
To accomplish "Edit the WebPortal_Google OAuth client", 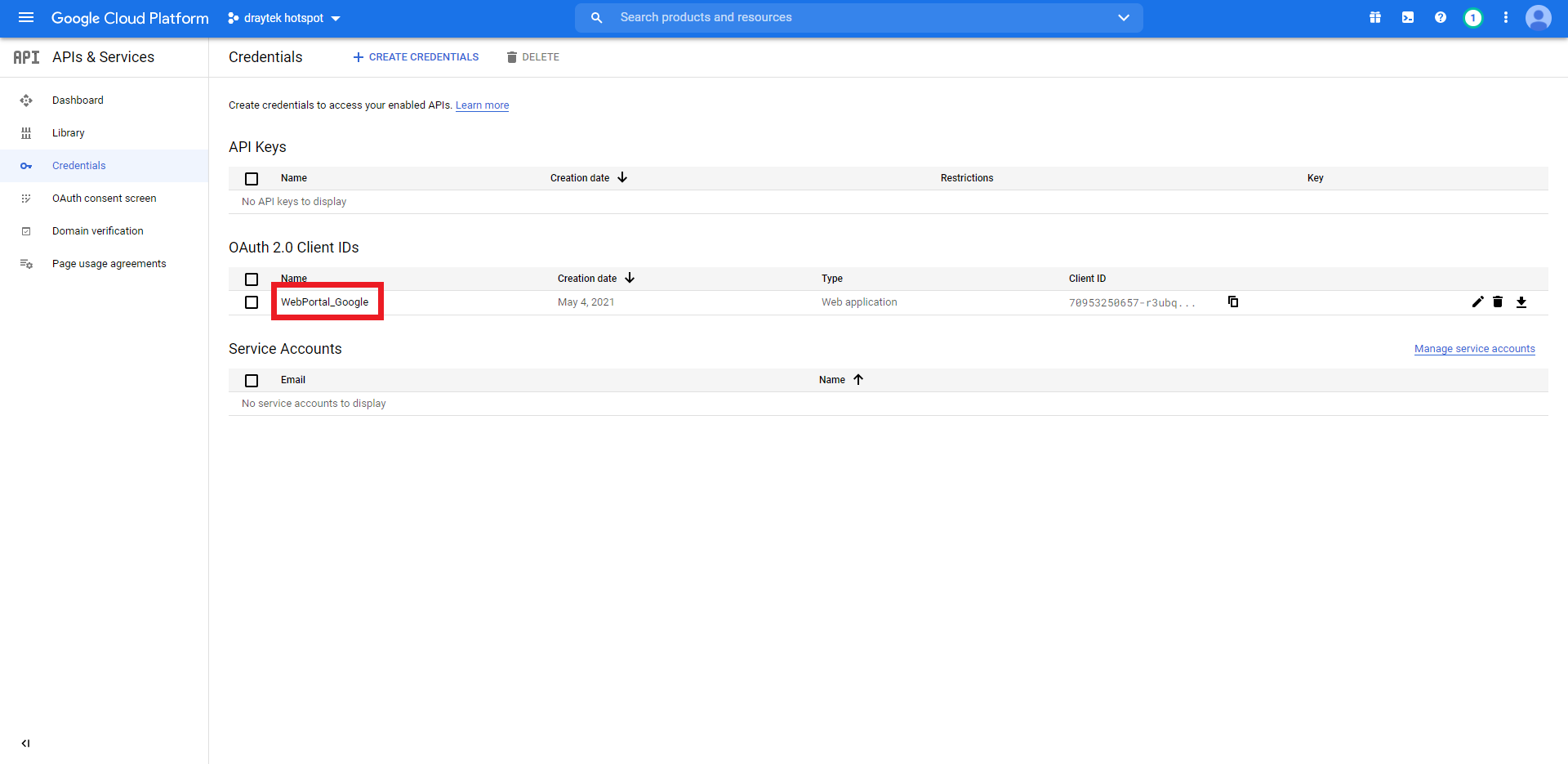I will click(x=1478, y=302).
